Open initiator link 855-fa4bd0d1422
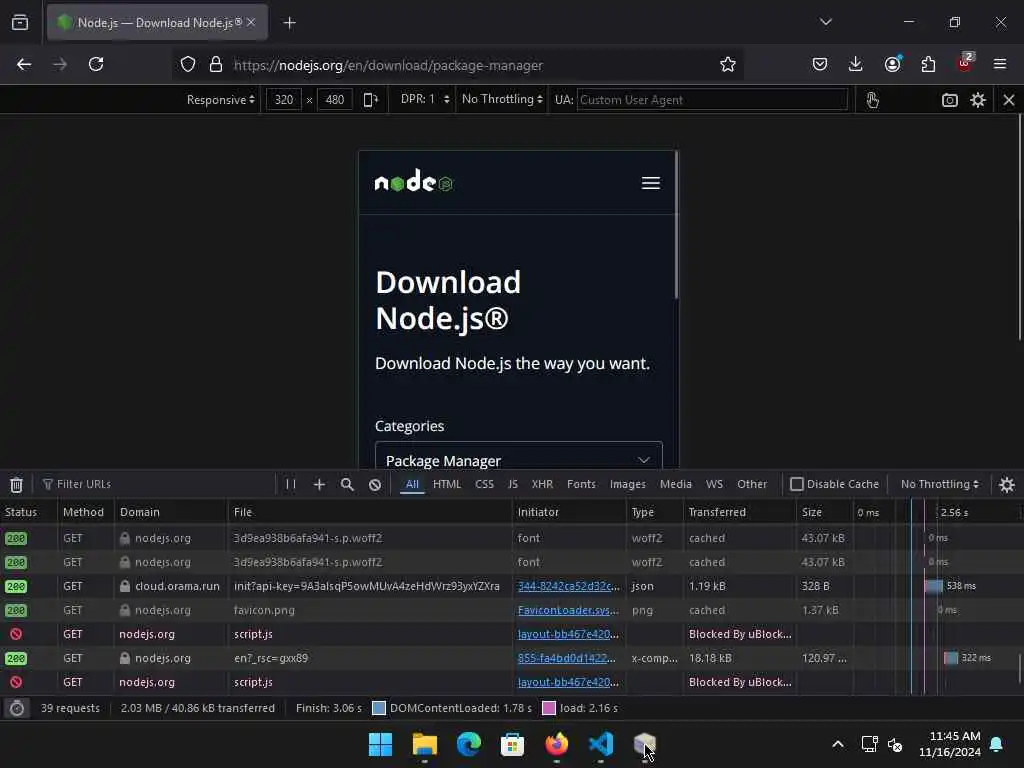 tap(566, 658)
